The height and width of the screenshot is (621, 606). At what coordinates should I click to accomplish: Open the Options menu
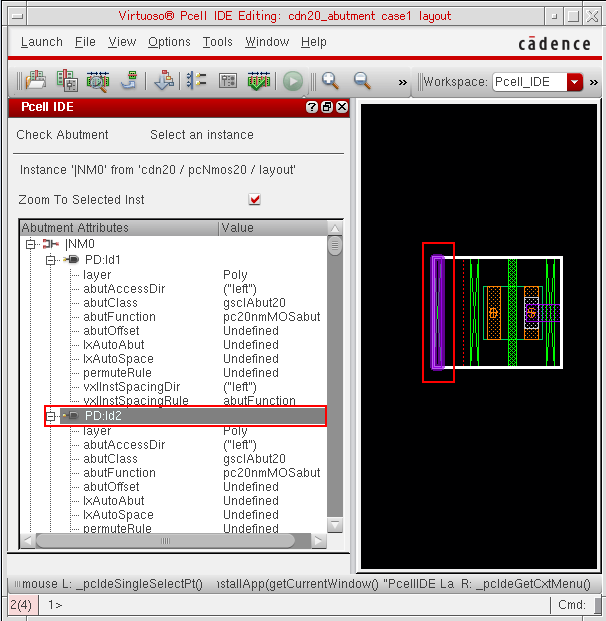point(169,42)
